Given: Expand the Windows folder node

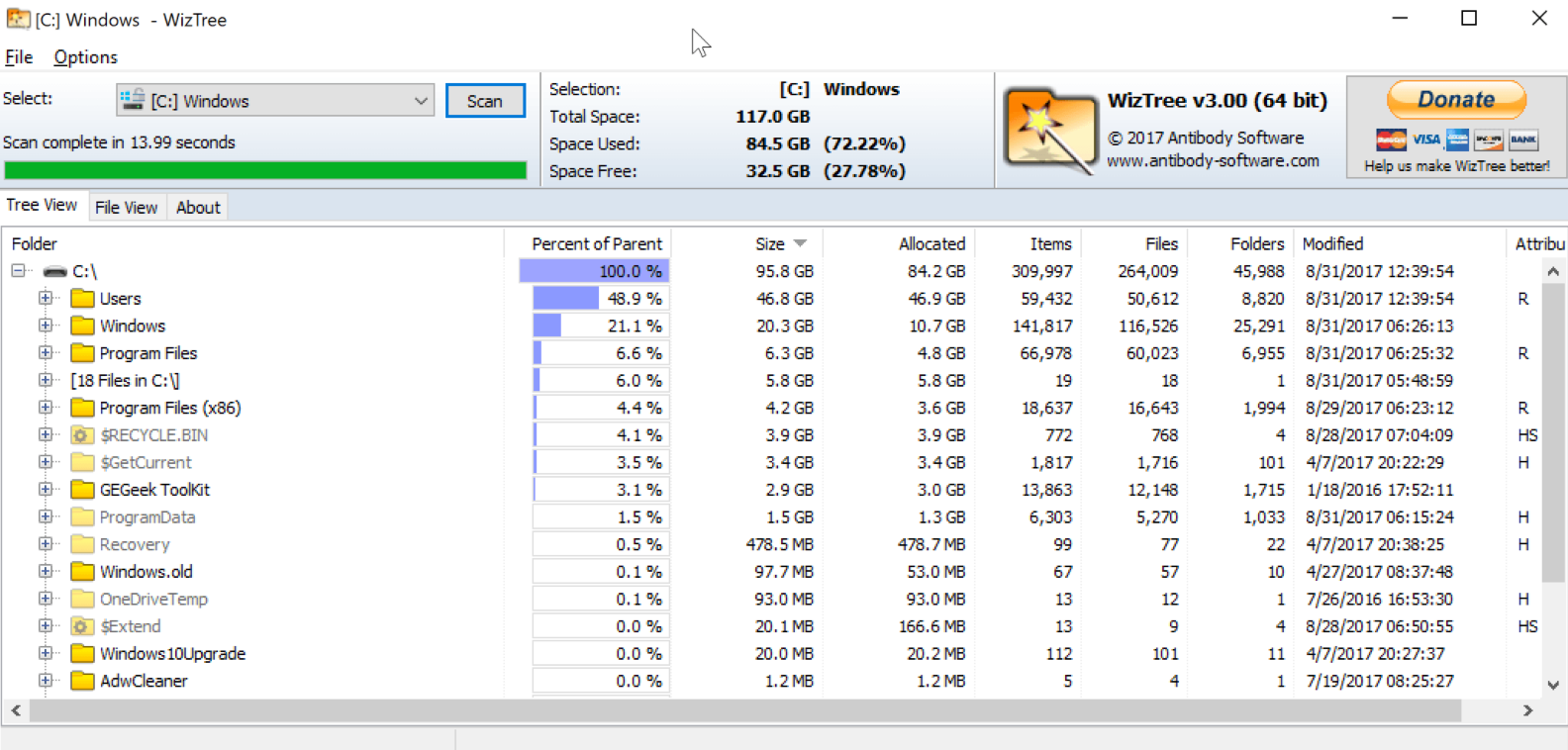Looking at the screenshot, I should coord(46,326).
